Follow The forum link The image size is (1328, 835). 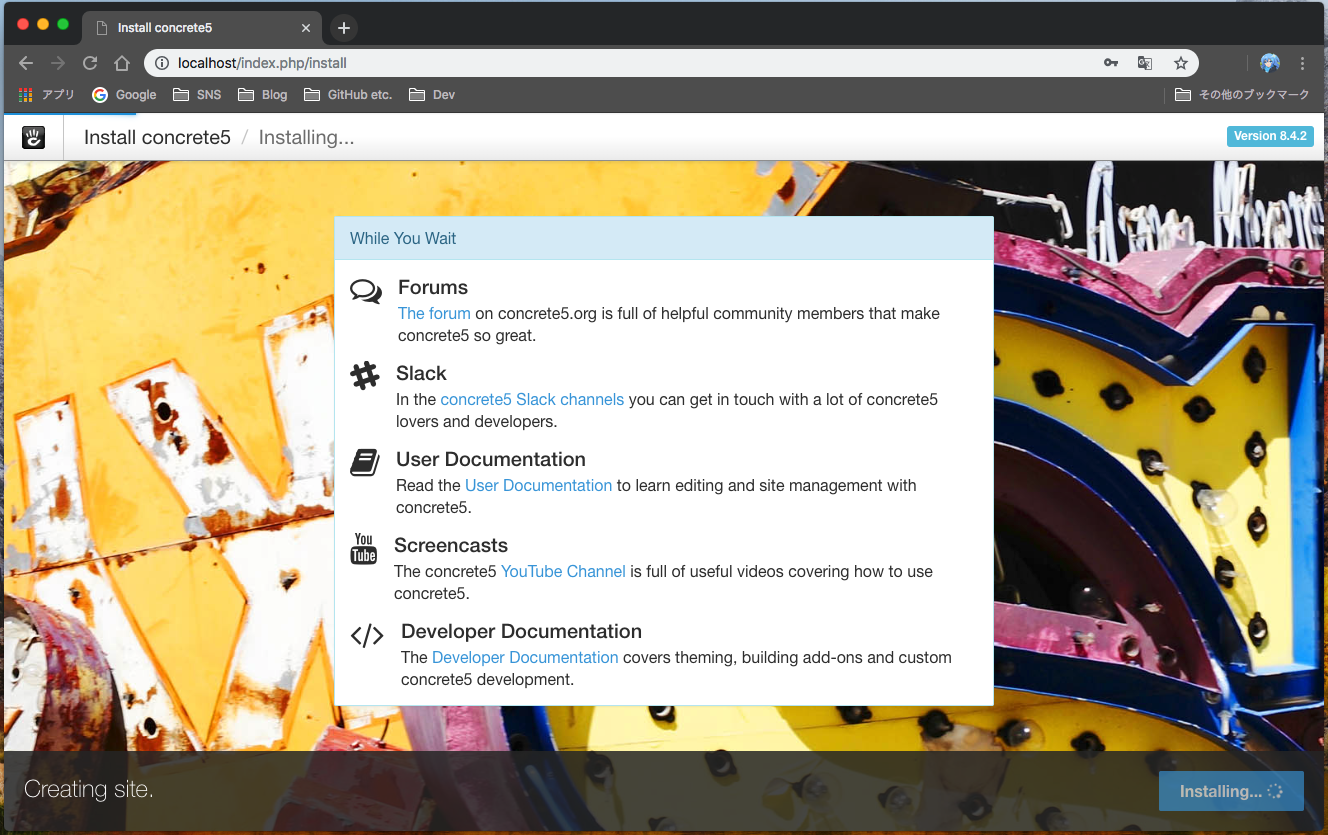[434, 313]
